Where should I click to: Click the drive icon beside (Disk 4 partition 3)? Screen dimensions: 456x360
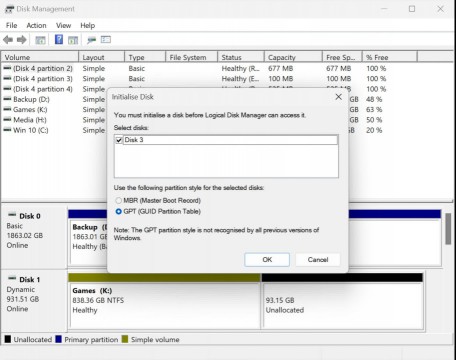point(7,79)
